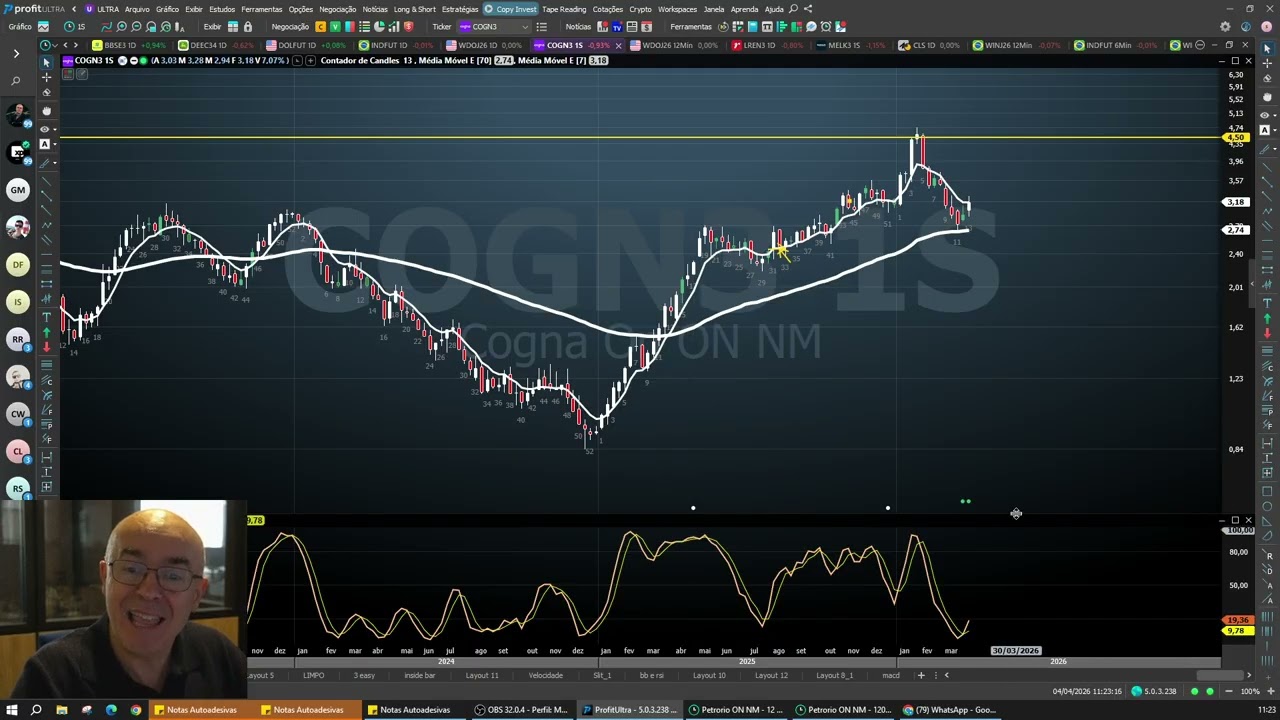Add a new layout with plus button

click(921, 675)
